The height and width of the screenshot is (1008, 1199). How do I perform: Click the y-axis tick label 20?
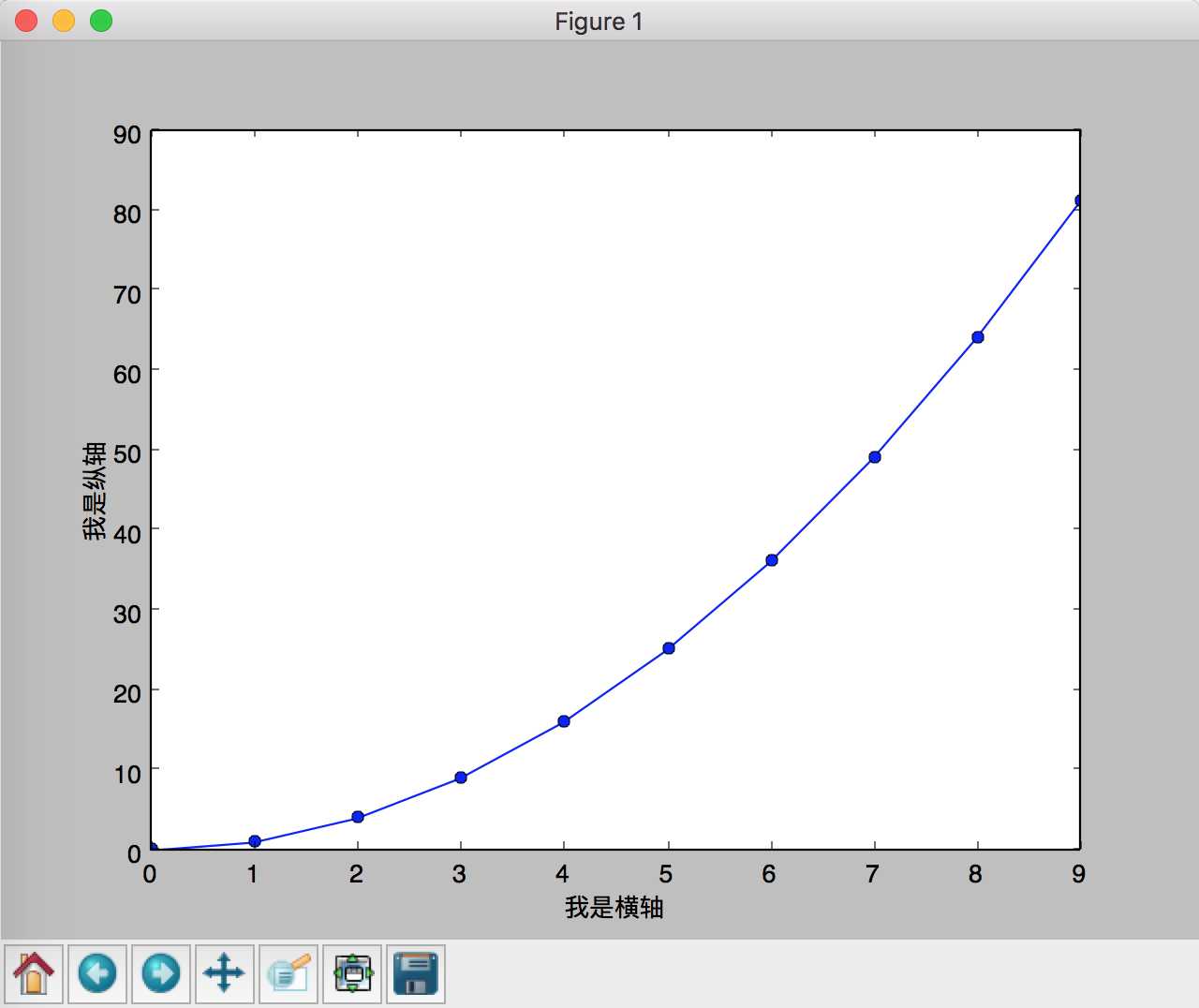point(127,693)
